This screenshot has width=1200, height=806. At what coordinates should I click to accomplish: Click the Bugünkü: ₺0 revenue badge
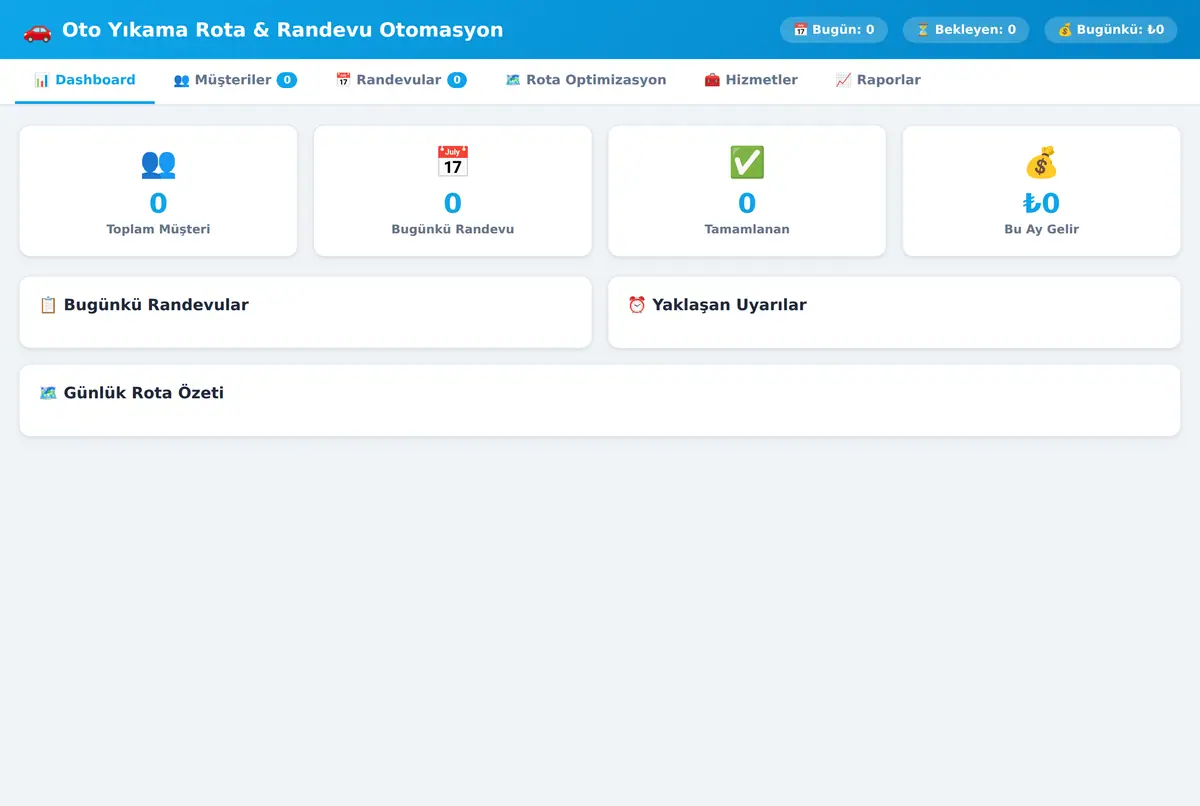point(1111,30)
